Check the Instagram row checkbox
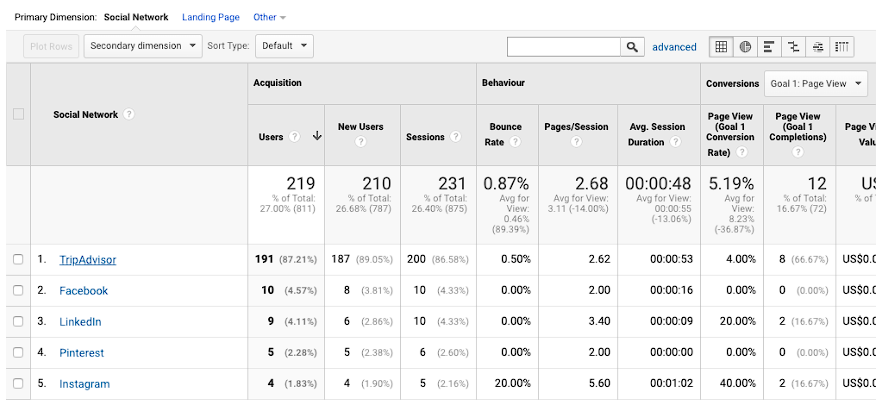 [18, 383]
